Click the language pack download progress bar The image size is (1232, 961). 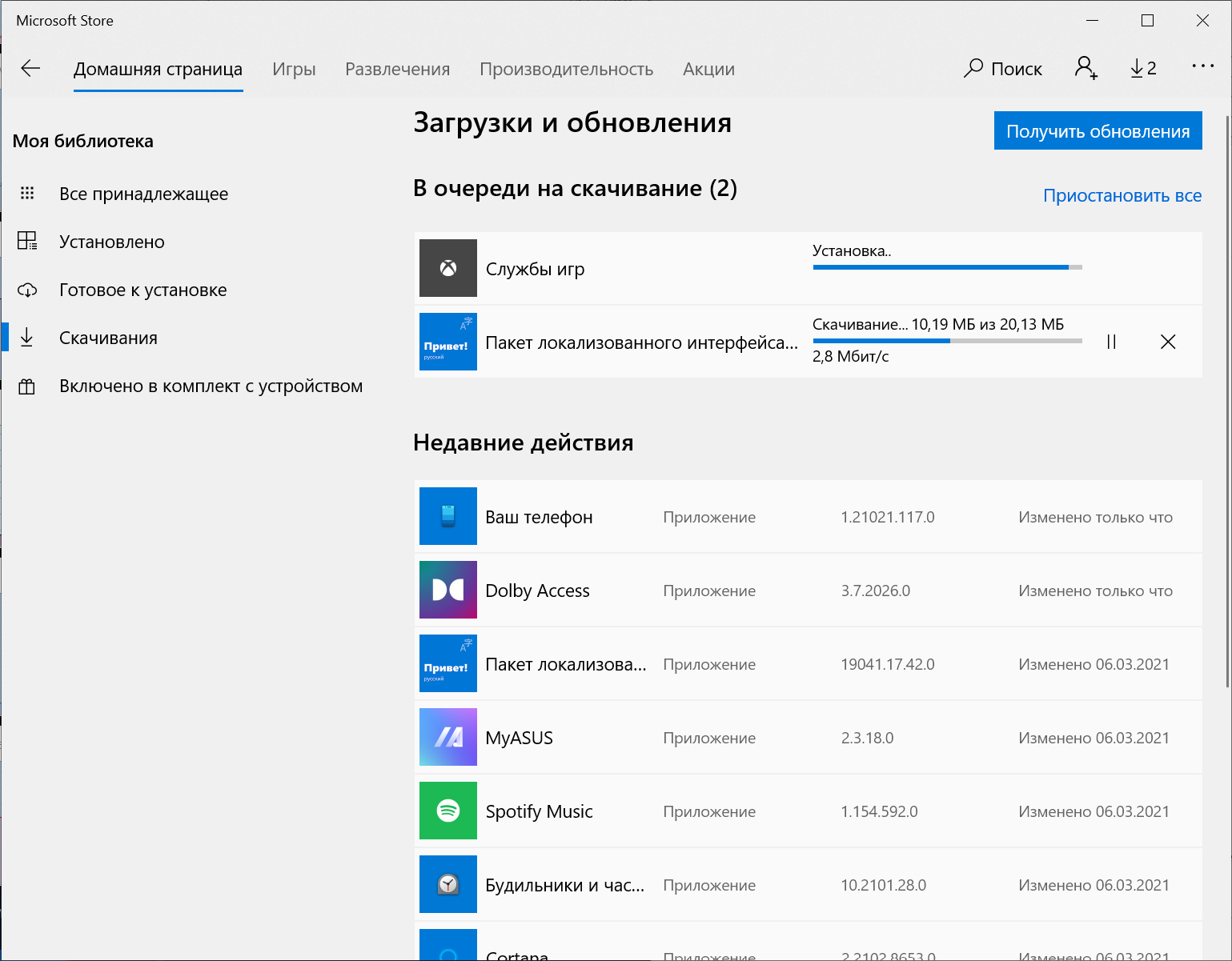948,341
